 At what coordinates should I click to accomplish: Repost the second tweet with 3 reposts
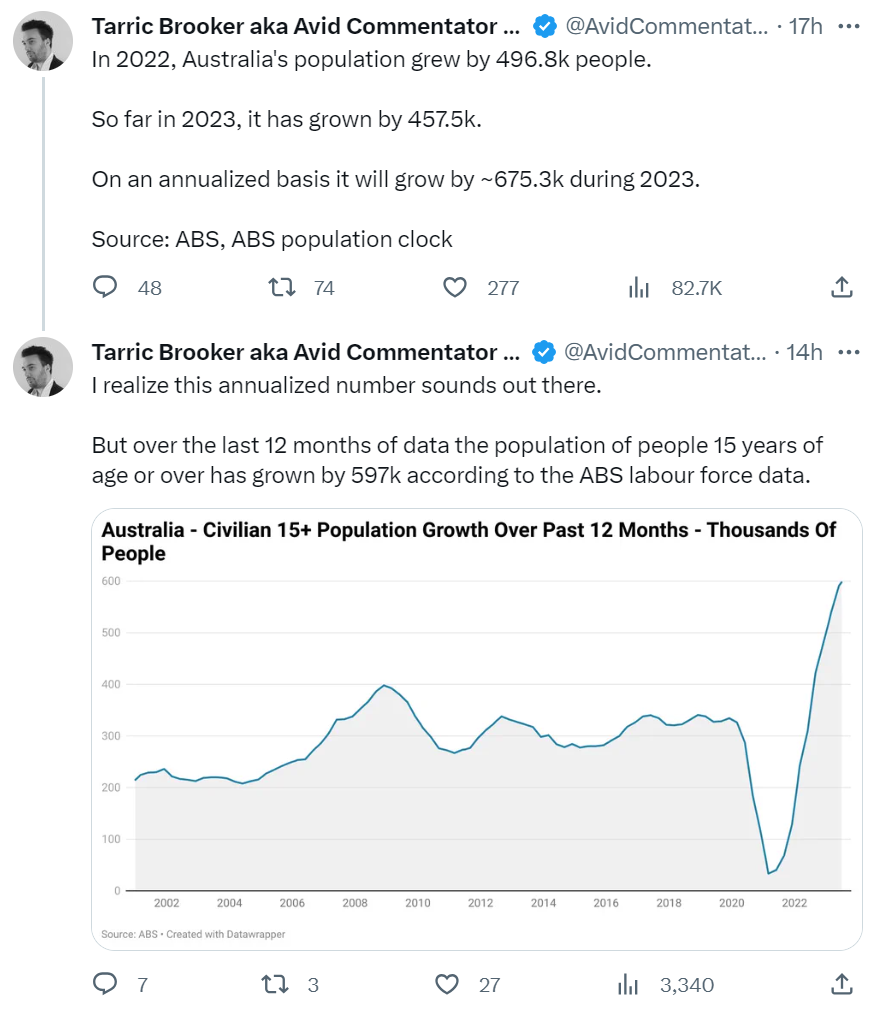pos(276,985)
